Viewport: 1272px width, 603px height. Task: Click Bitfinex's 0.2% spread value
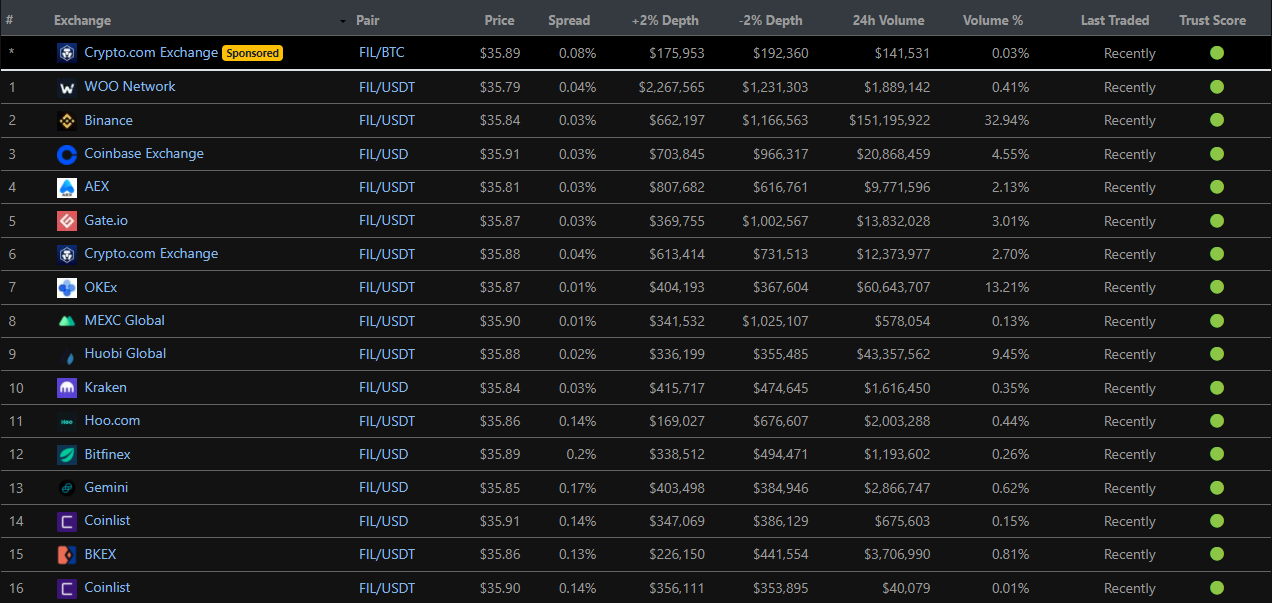click(x=581, y=454)
